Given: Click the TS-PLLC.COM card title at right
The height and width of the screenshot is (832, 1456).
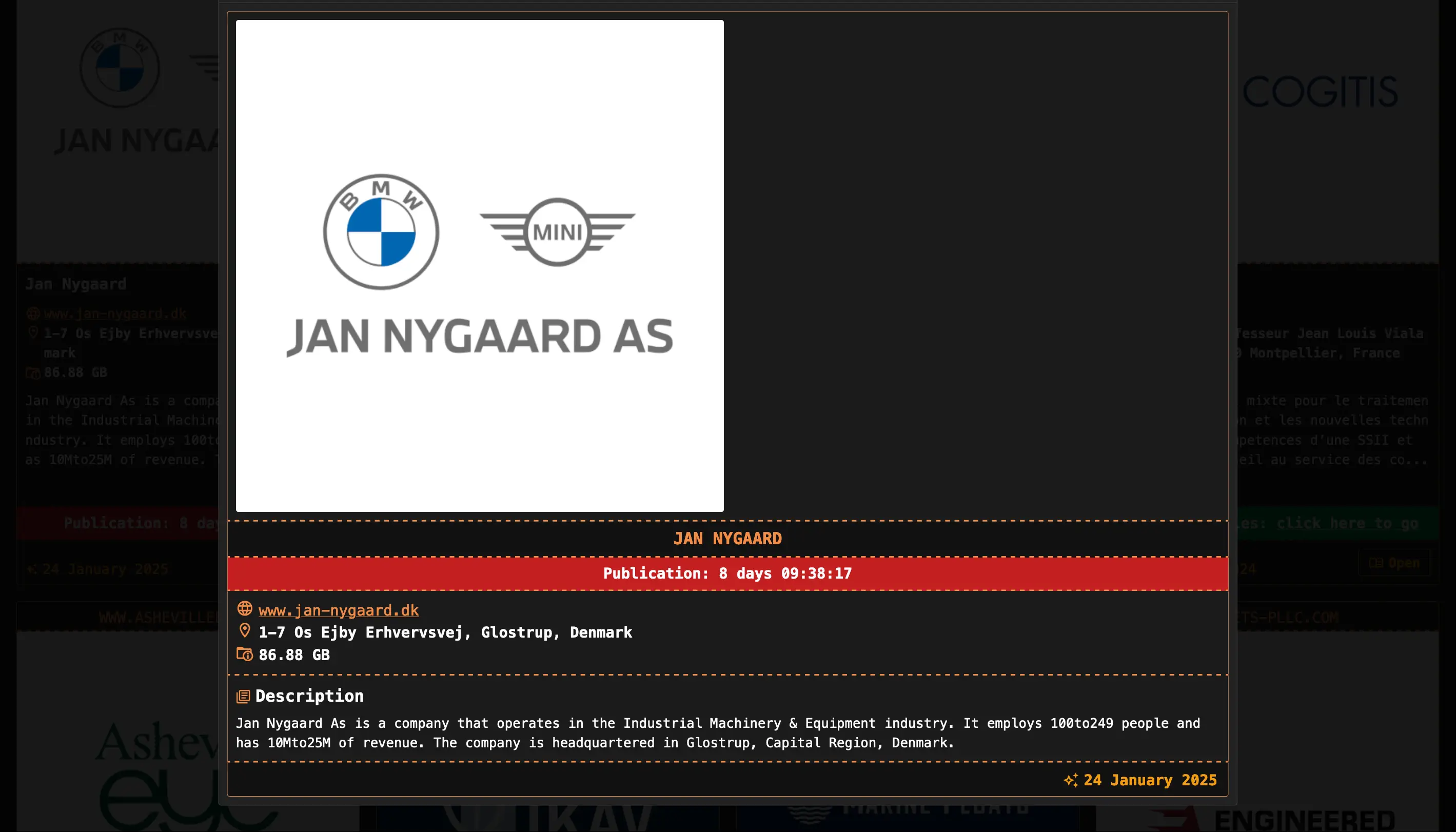Looking at the screenshot, I should [1289, 617].
